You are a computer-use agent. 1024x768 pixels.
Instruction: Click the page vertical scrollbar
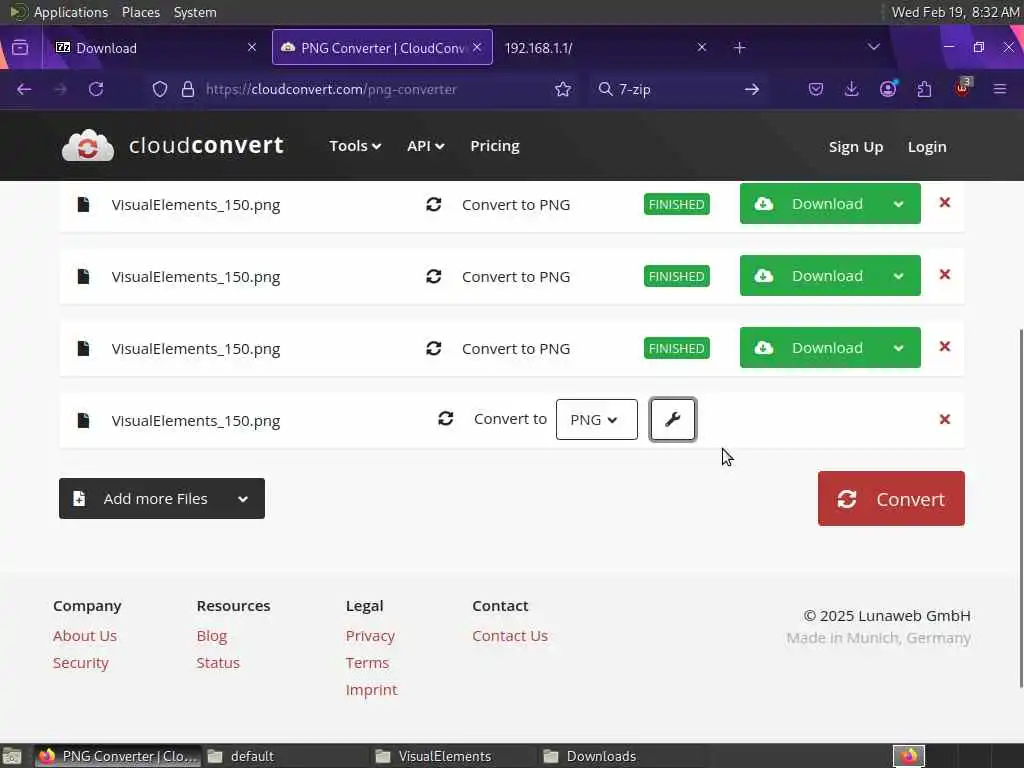pyautogui.click(x=1020, y=508)
